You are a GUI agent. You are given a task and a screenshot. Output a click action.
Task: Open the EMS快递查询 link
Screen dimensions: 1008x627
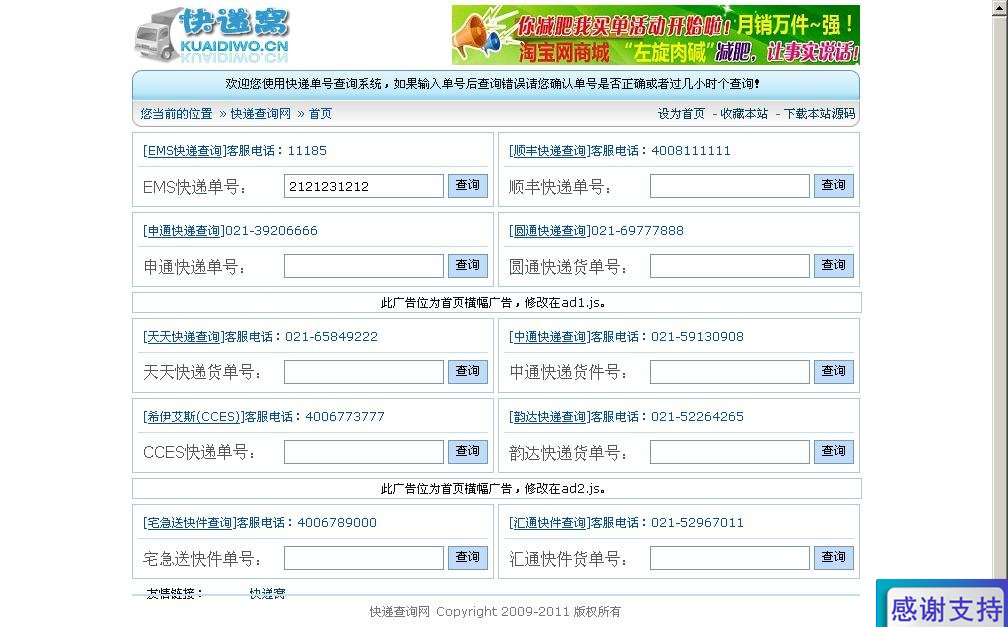coord(184,151)
